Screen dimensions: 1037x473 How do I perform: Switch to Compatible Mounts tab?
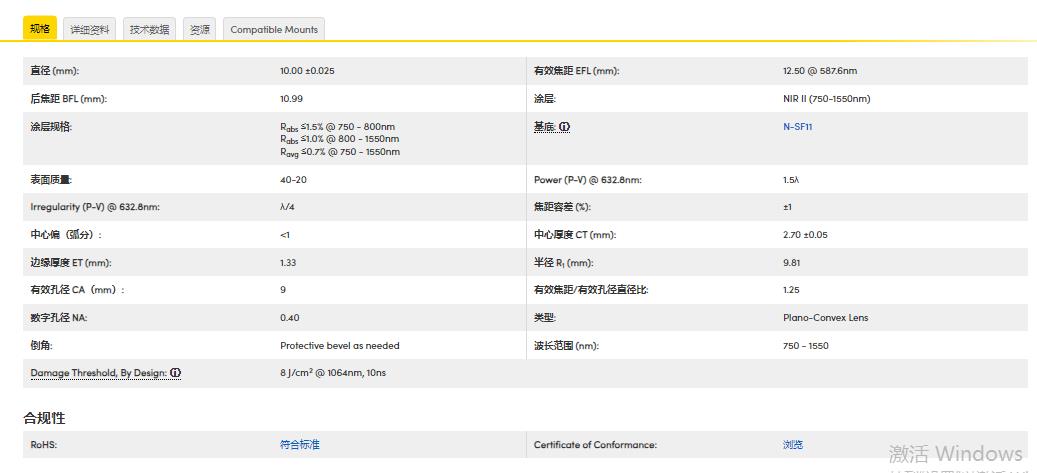click(274, 29)
